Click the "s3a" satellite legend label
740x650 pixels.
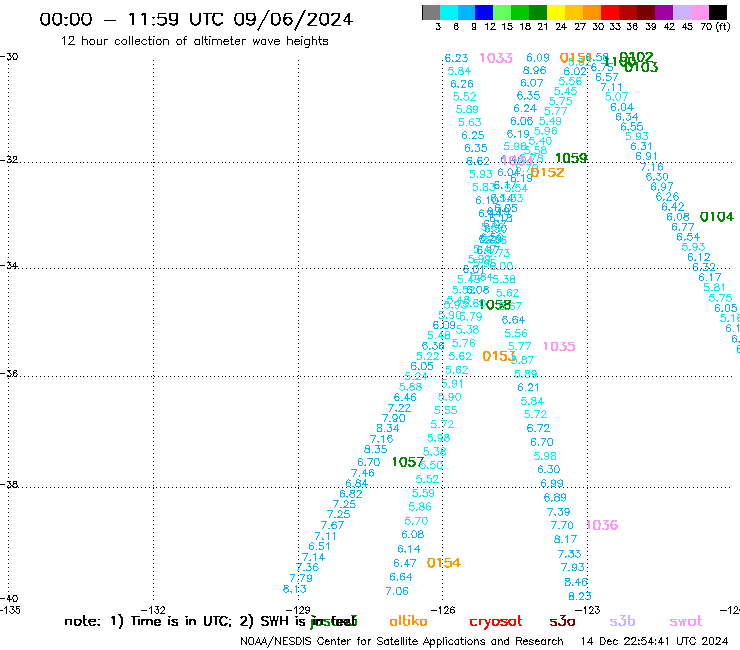tap(562, 622)
